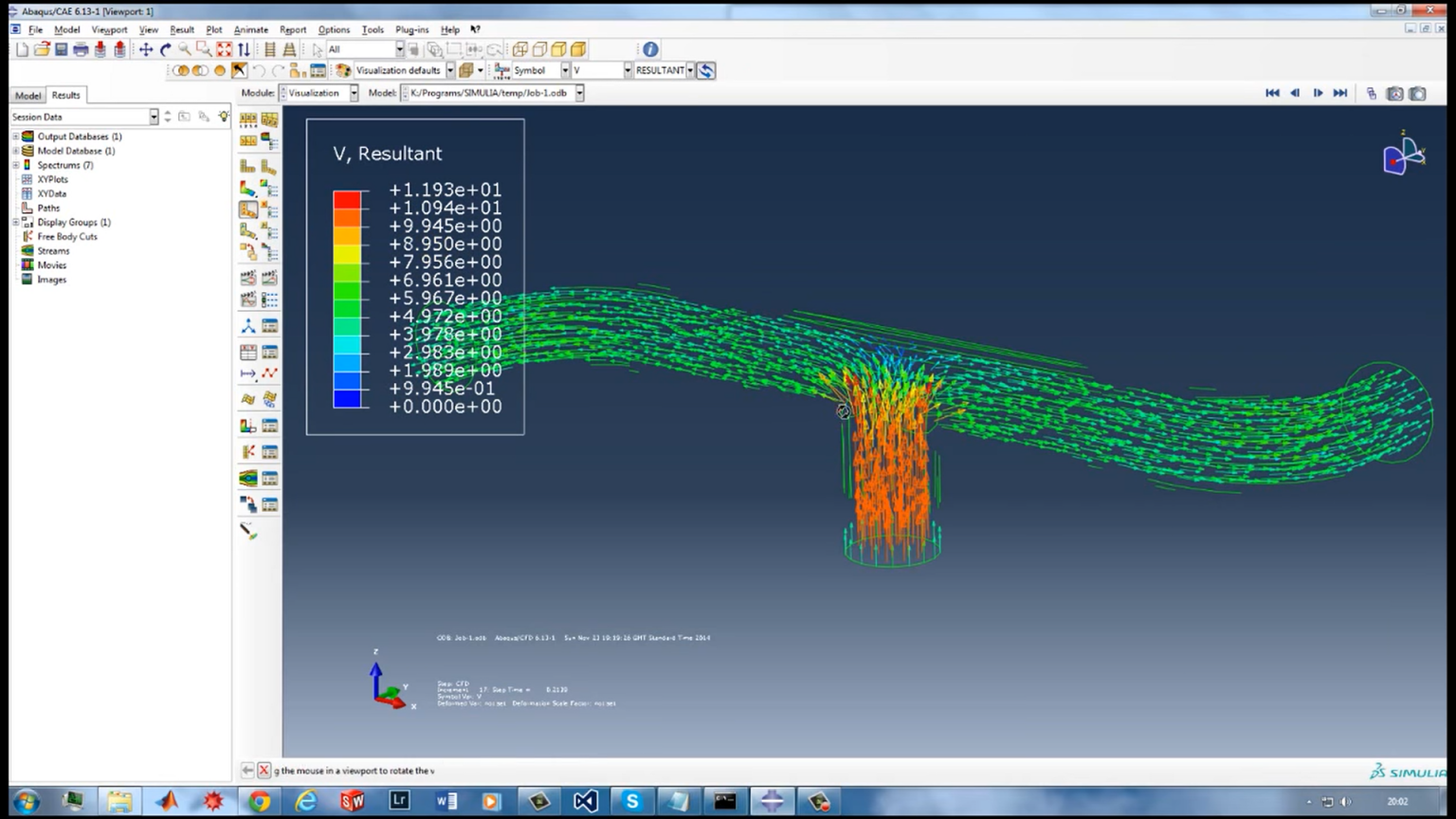This screenshot has height=819, width=1456.
Task: Click the red swatch in velocity legend
Action: [x=346, y=199]
